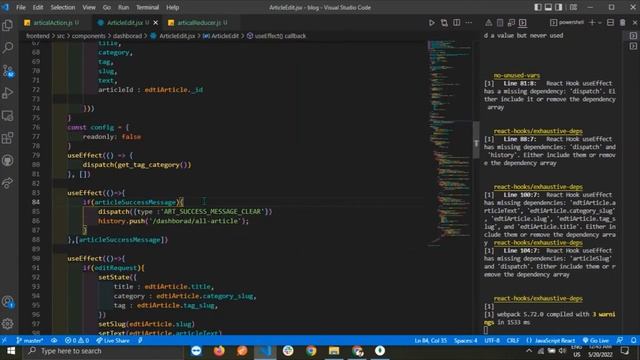Viewport: 640px width, 360px height.
Task: Click the editor minimap
Action: tap(449, 143)
